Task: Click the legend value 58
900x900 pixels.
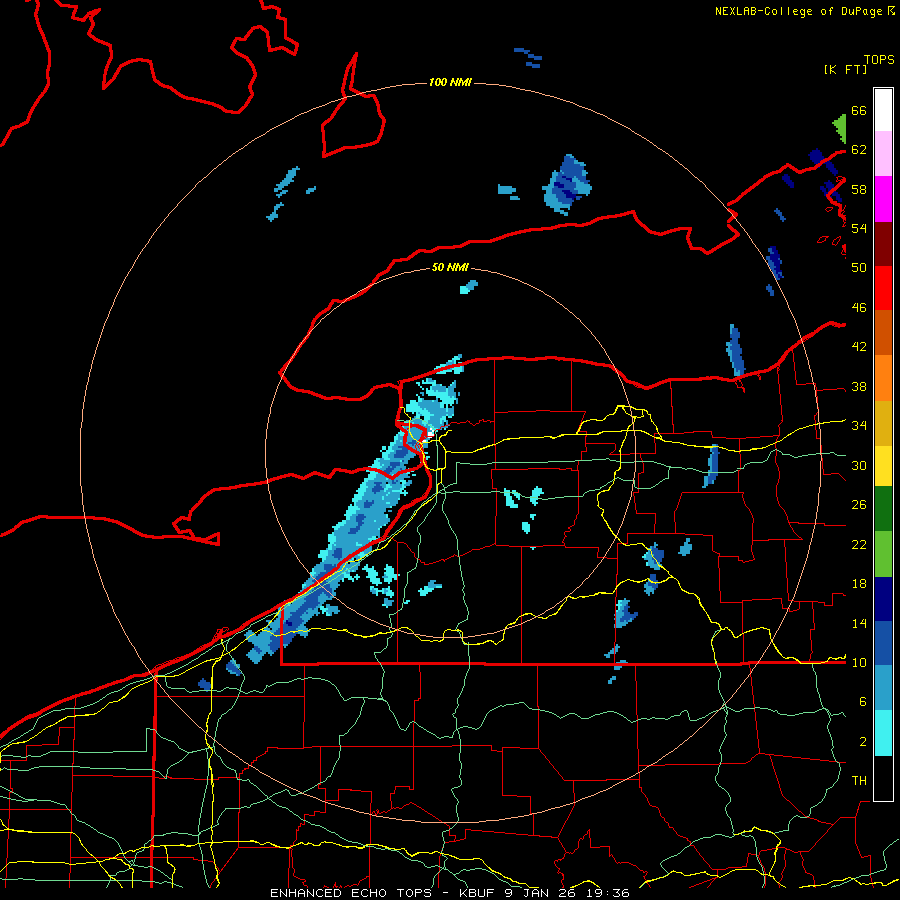Action: click(x=859, y=189)
